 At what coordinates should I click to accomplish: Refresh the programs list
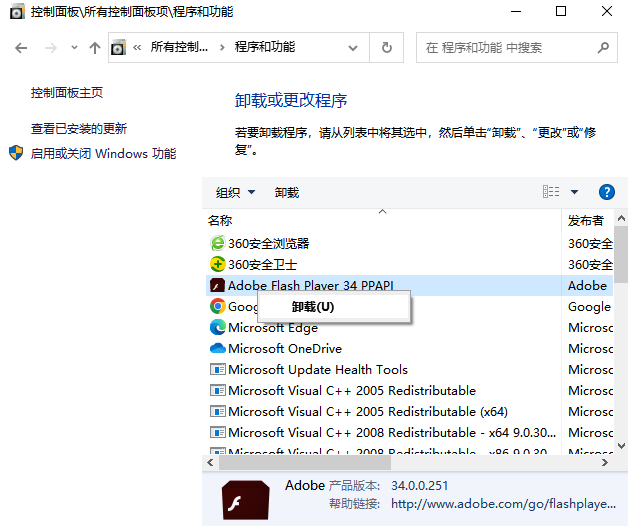[x=386, y=48]
